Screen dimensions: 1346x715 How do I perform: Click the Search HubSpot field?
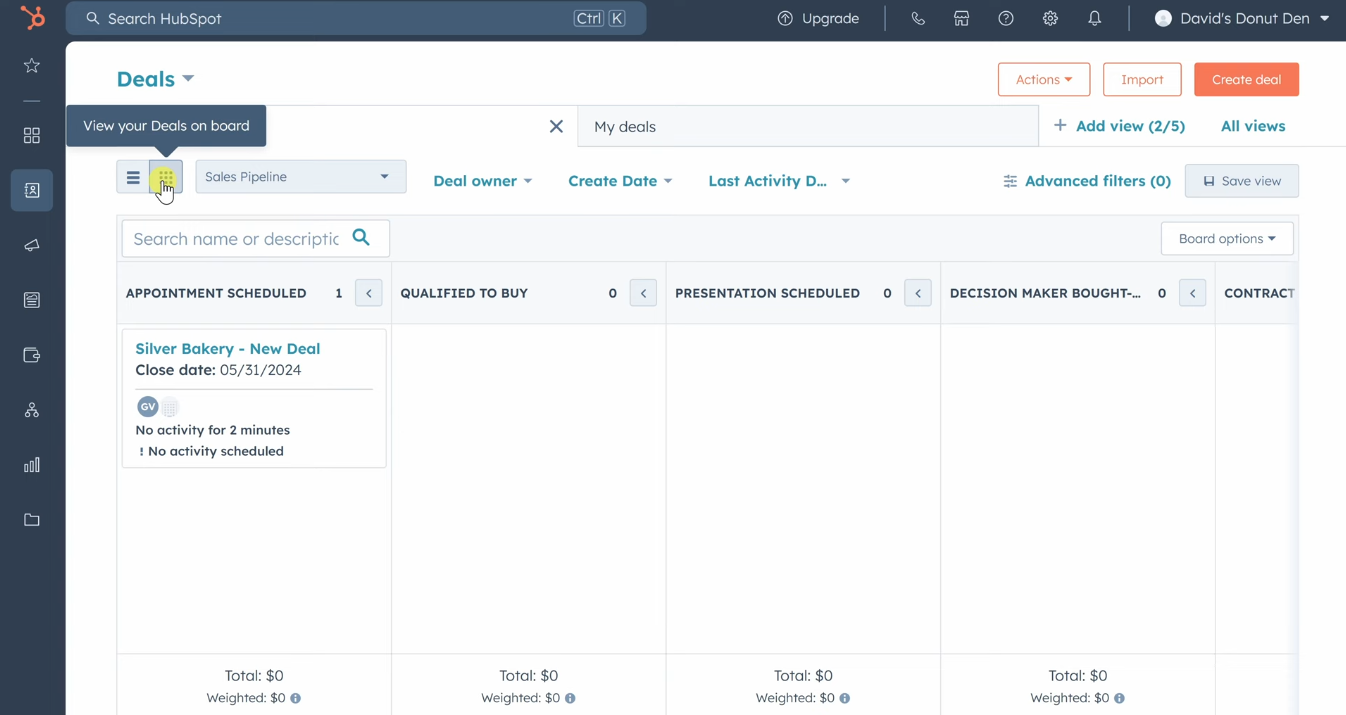click(x=356, y=18)
